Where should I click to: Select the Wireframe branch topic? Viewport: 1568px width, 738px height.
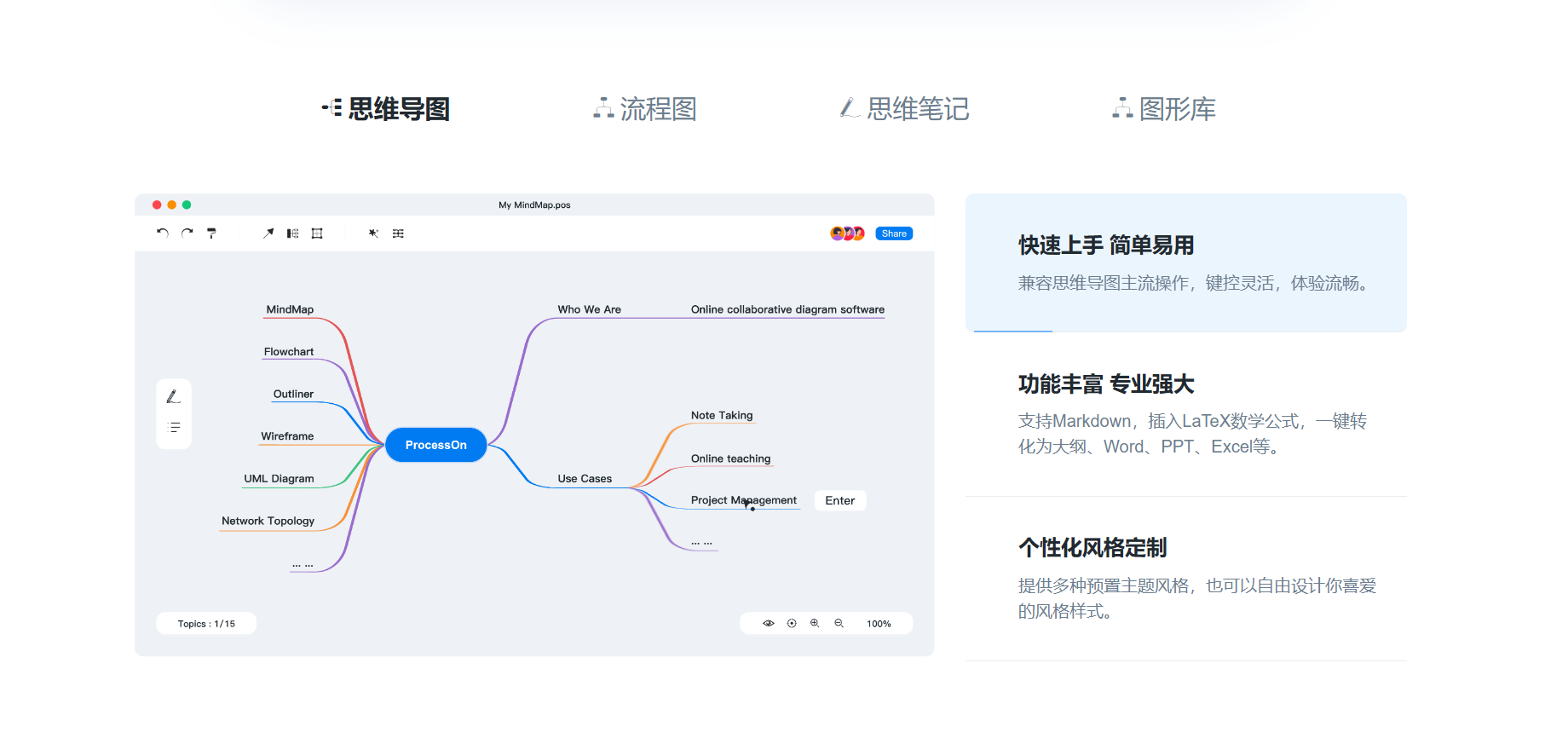[287, 435]
